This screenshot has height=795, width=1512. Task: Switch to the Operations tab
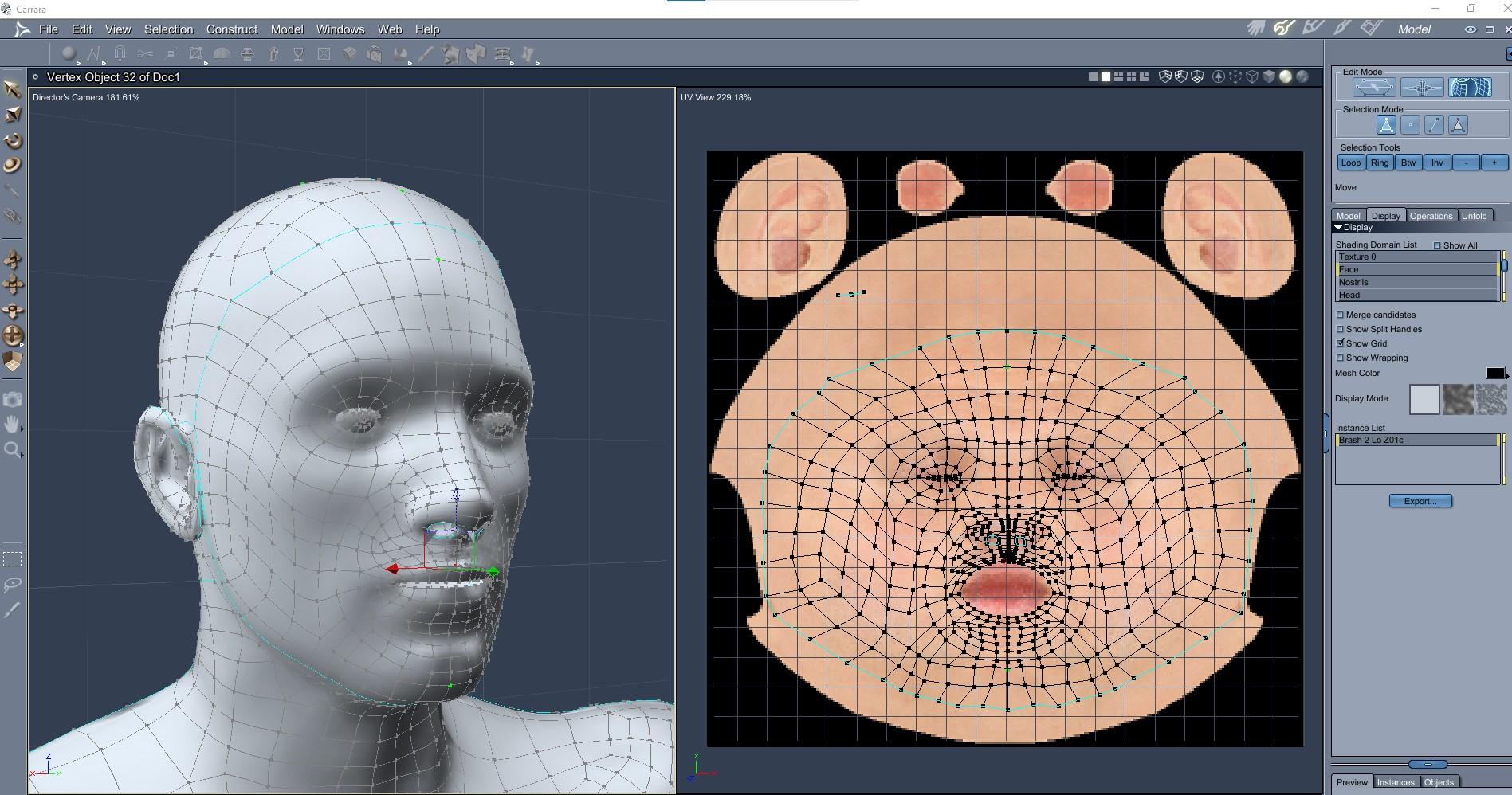tap(1431, 216)
